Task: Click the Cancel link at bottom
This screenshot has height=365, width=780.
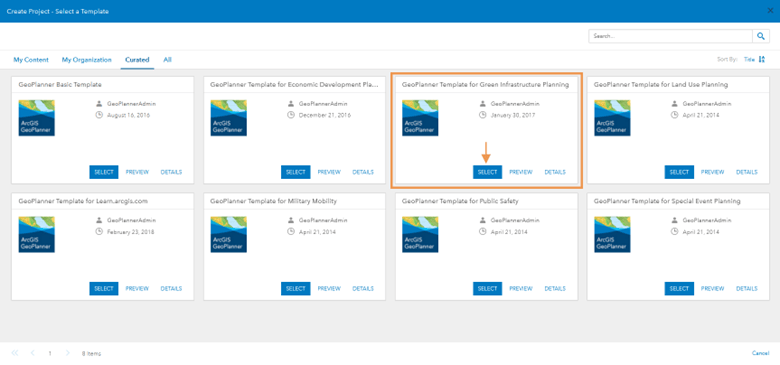Action: pos(761,353)
